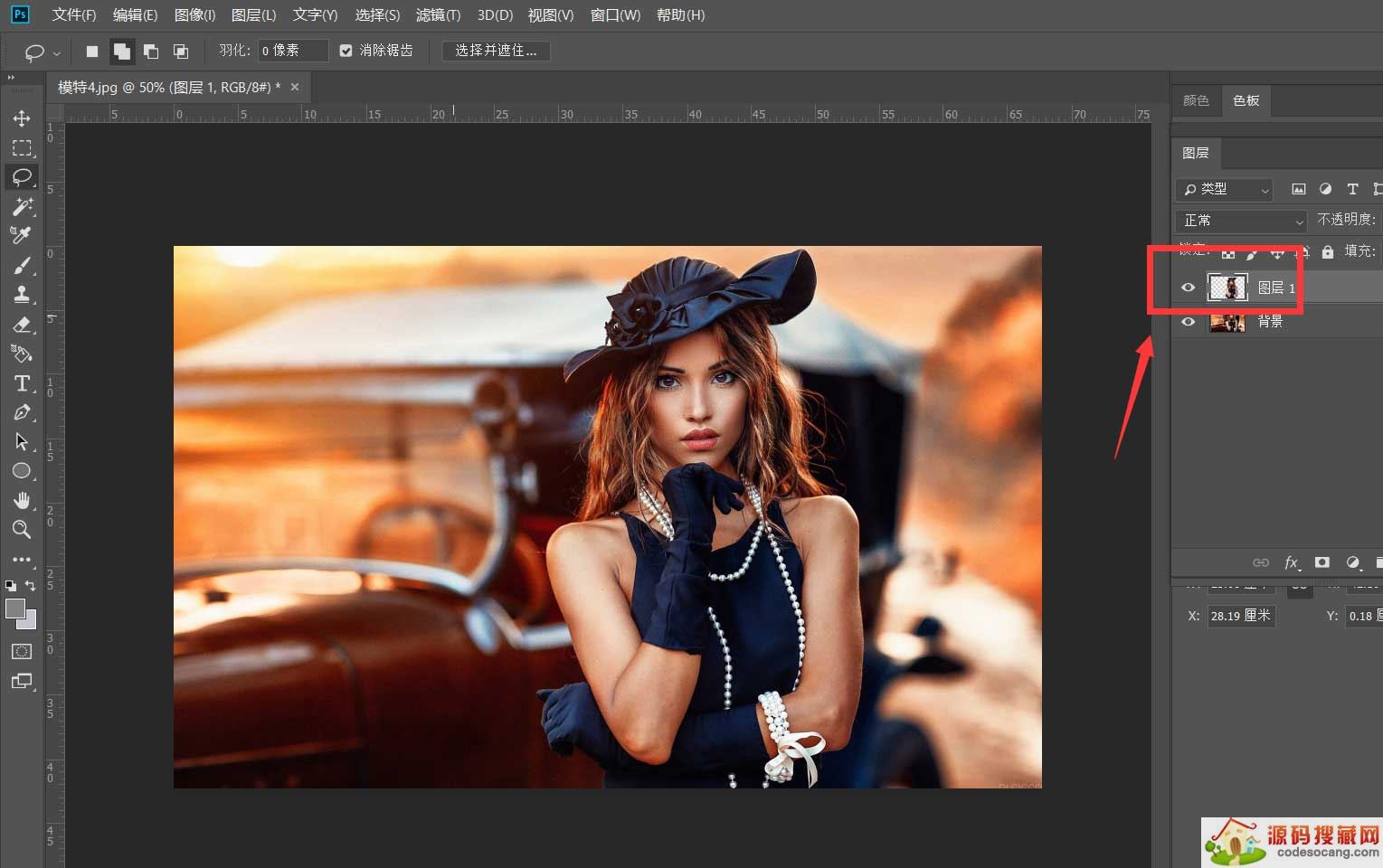Viewport: 1383px width, 868px height.
Task: Choose New Selection mode in options bar
Action: click(91, 52)
